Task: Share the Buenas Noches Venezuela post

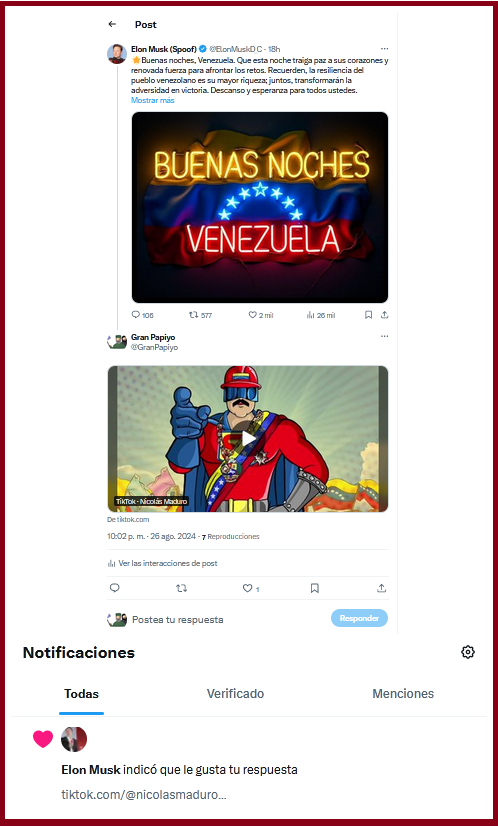Action: click(x=385, y=315)
